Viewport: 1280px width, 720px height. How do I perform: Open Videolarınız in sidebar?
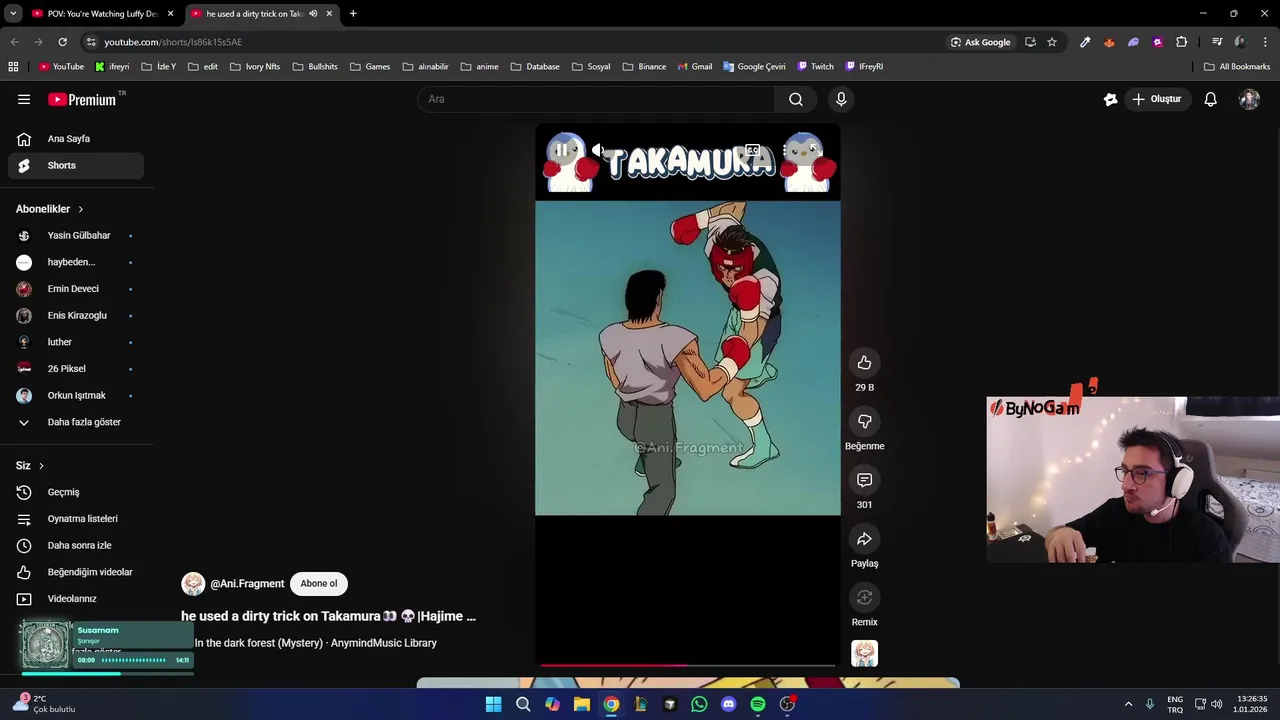76,598
